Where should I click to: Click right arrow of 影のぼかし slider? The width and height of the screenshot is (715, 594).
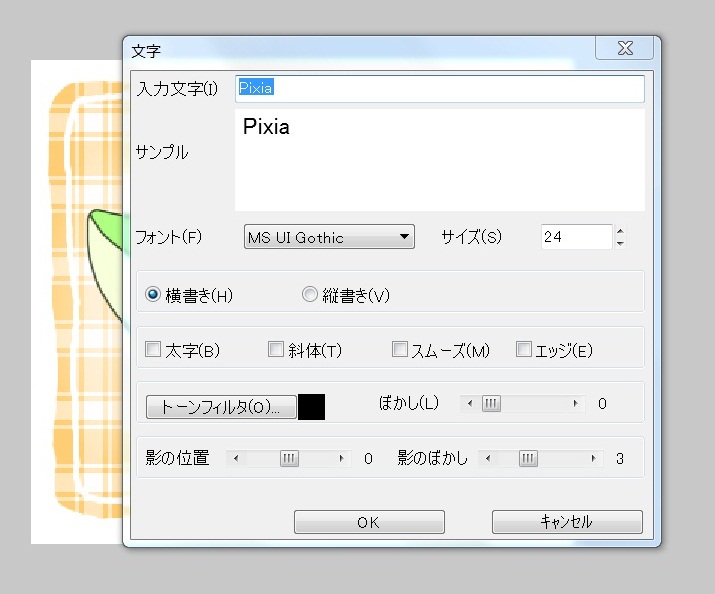click(593, 458)
